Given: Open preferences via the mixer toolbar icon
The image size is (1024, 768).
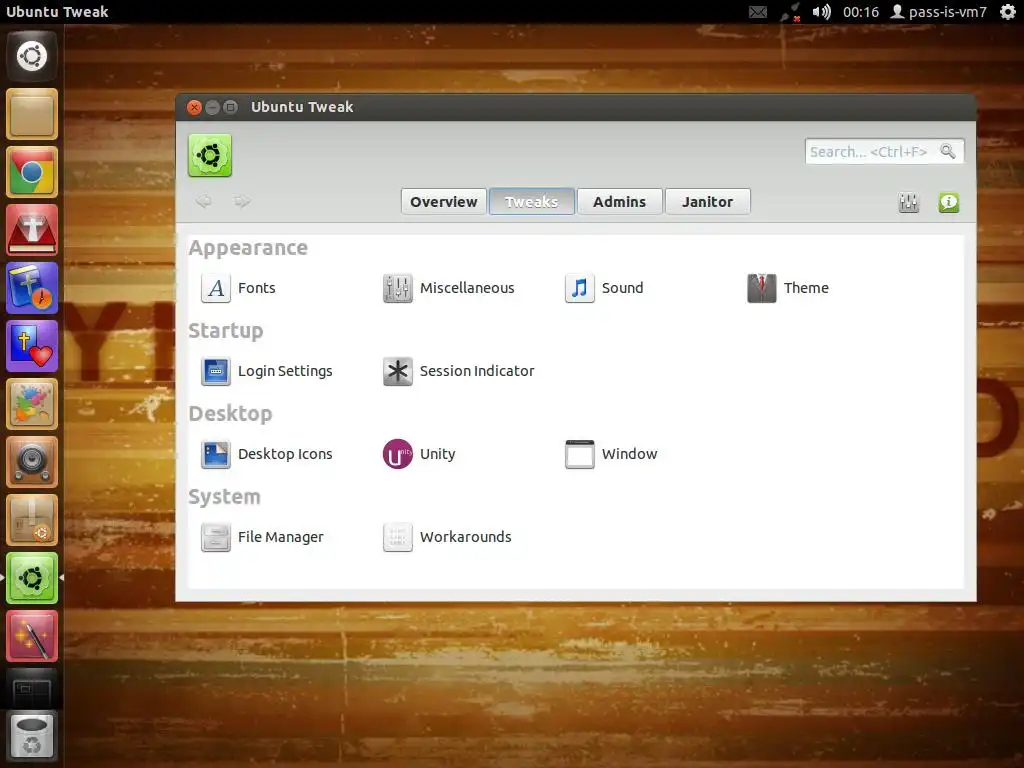Looking at the screenshot, I should [908, 202].
